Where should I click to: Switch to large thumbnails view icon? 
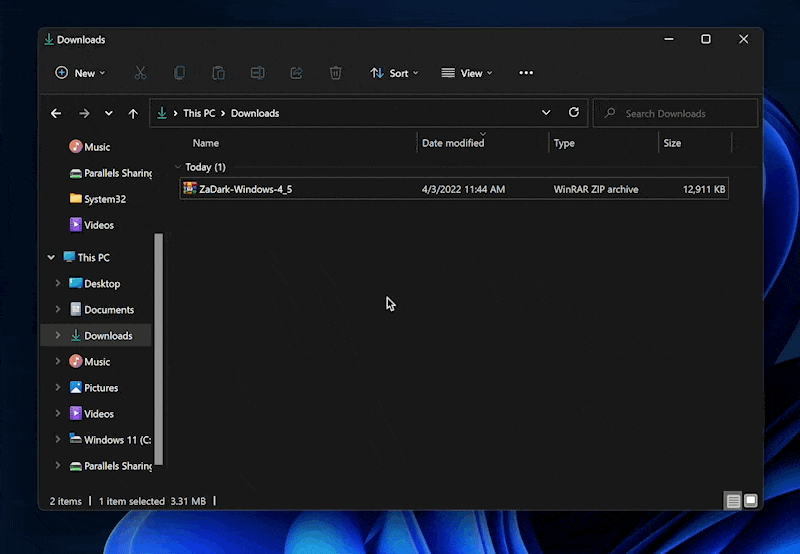[751, 501]
